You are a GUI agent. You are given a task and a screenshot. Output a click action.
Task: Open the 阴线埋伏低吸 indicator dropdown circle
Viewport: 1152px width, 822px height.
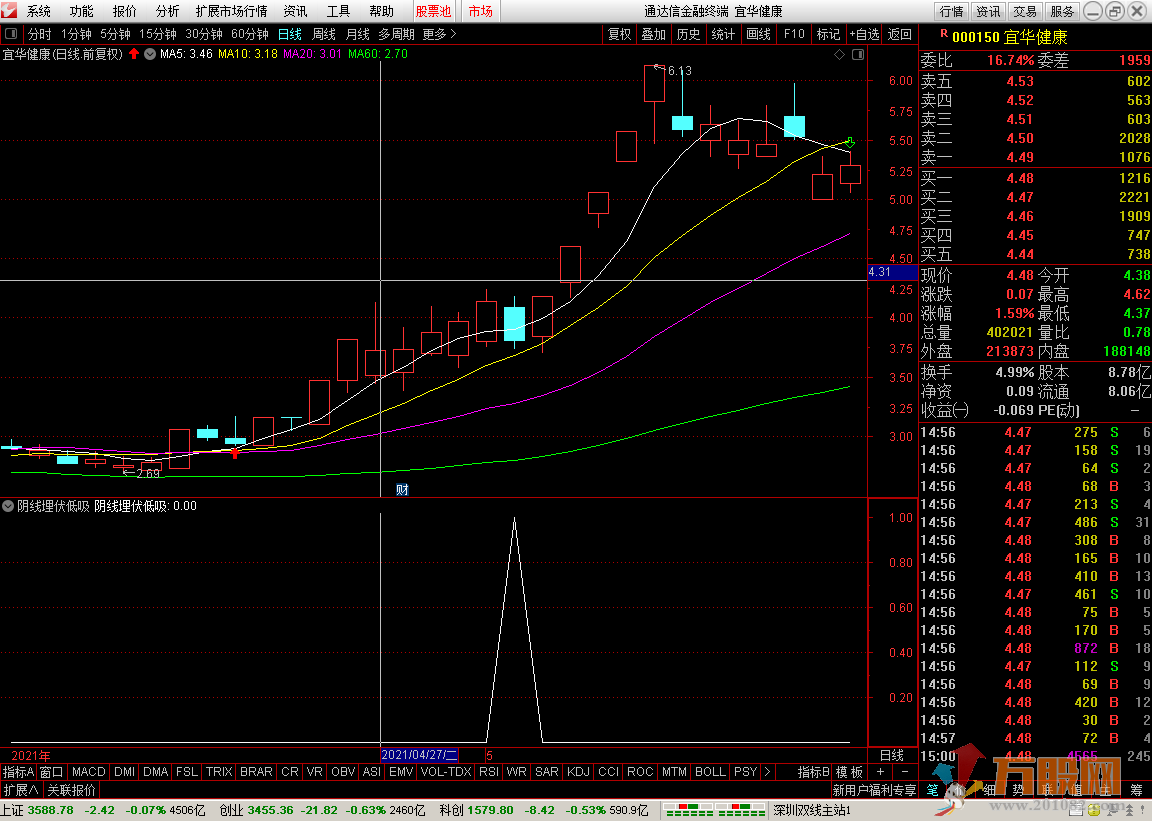(8, 506)
